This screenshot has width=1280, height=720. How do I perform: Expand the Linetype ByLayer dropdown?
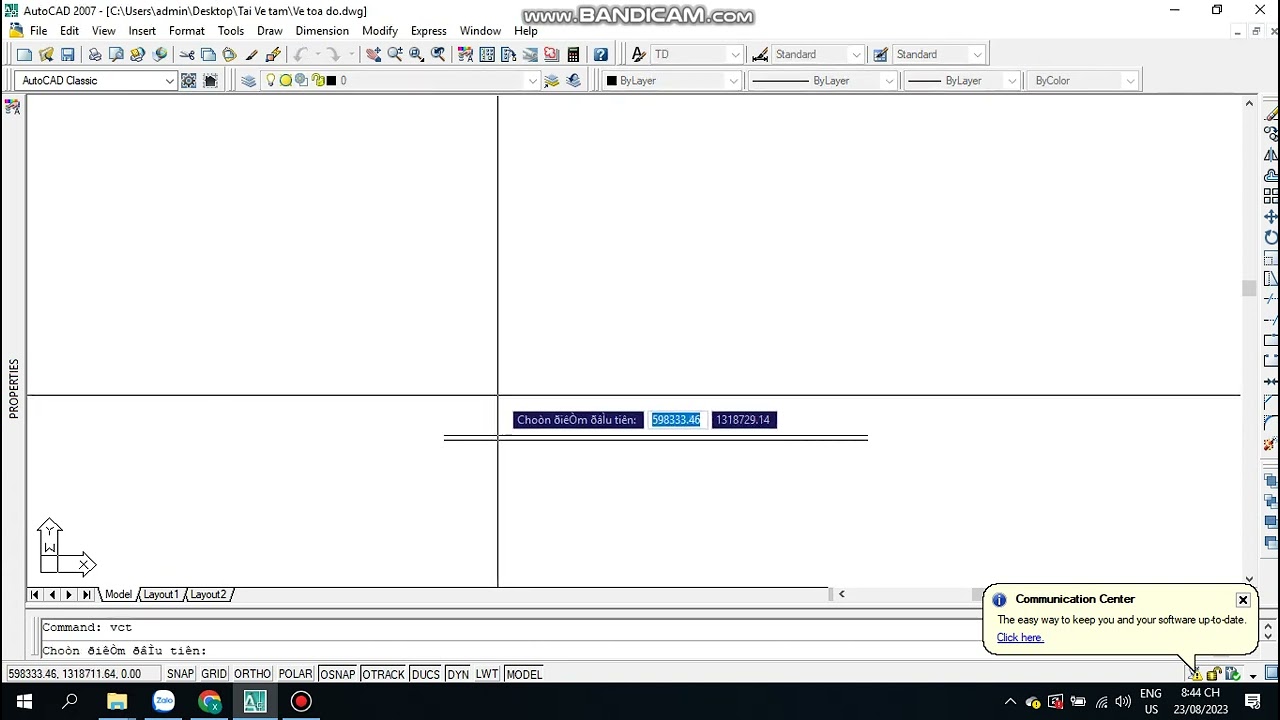(888, 80)
